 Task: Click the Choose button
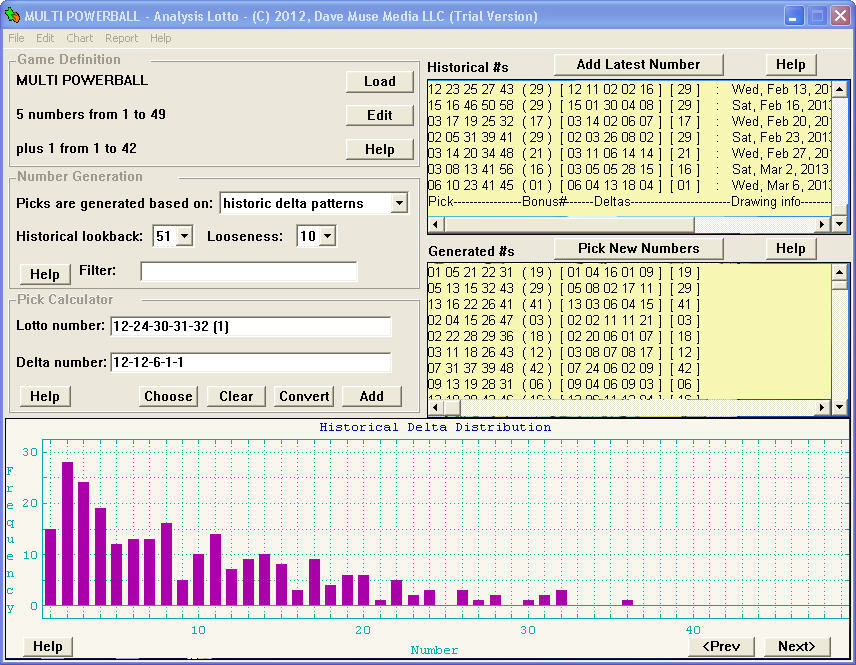(168, 396)
